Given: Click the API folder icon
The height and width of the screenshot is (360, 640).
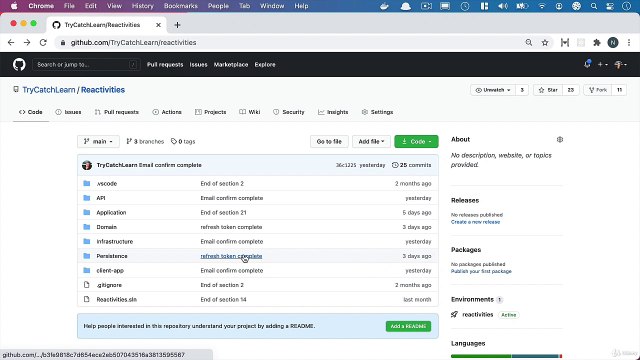Looking at the screenshot, I should pos(87,198).
